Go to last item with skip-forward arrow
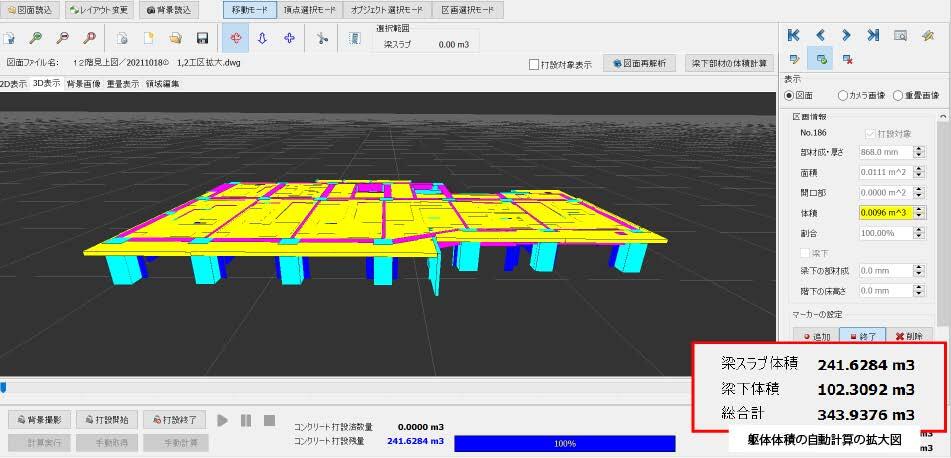 (873, 36)
